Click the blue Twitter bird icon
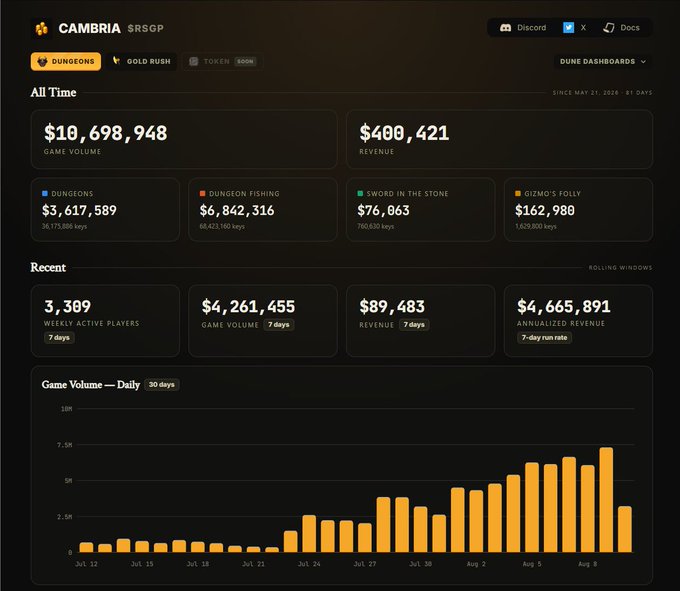Viewport: 680px width, 591px height. 568,28
